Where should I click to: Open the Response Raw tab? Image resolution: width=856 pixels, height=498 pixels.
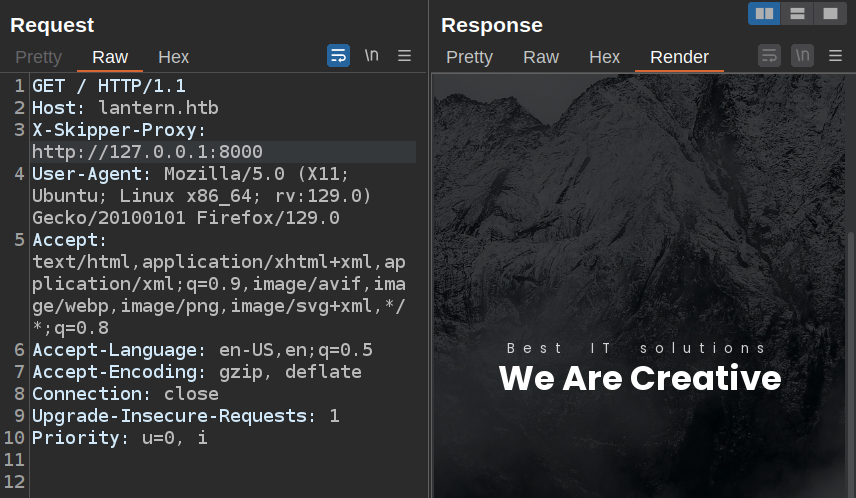(x=541, y=57)
